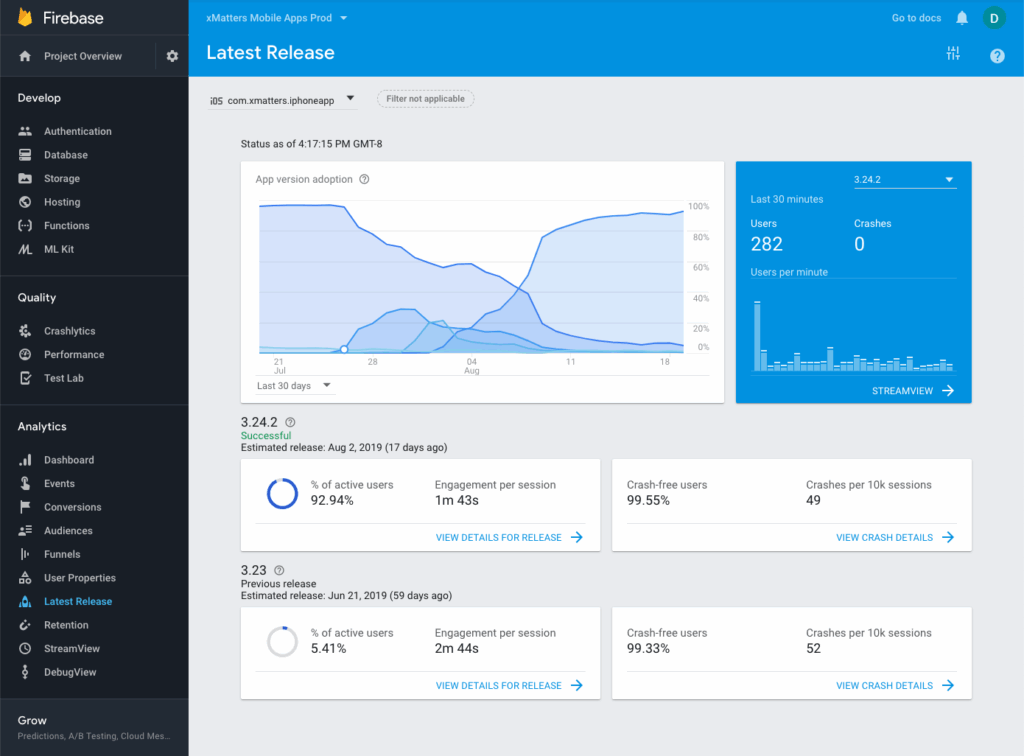
Task: Click the Filter not applicable chip
Action: click(x=425, y=99)
